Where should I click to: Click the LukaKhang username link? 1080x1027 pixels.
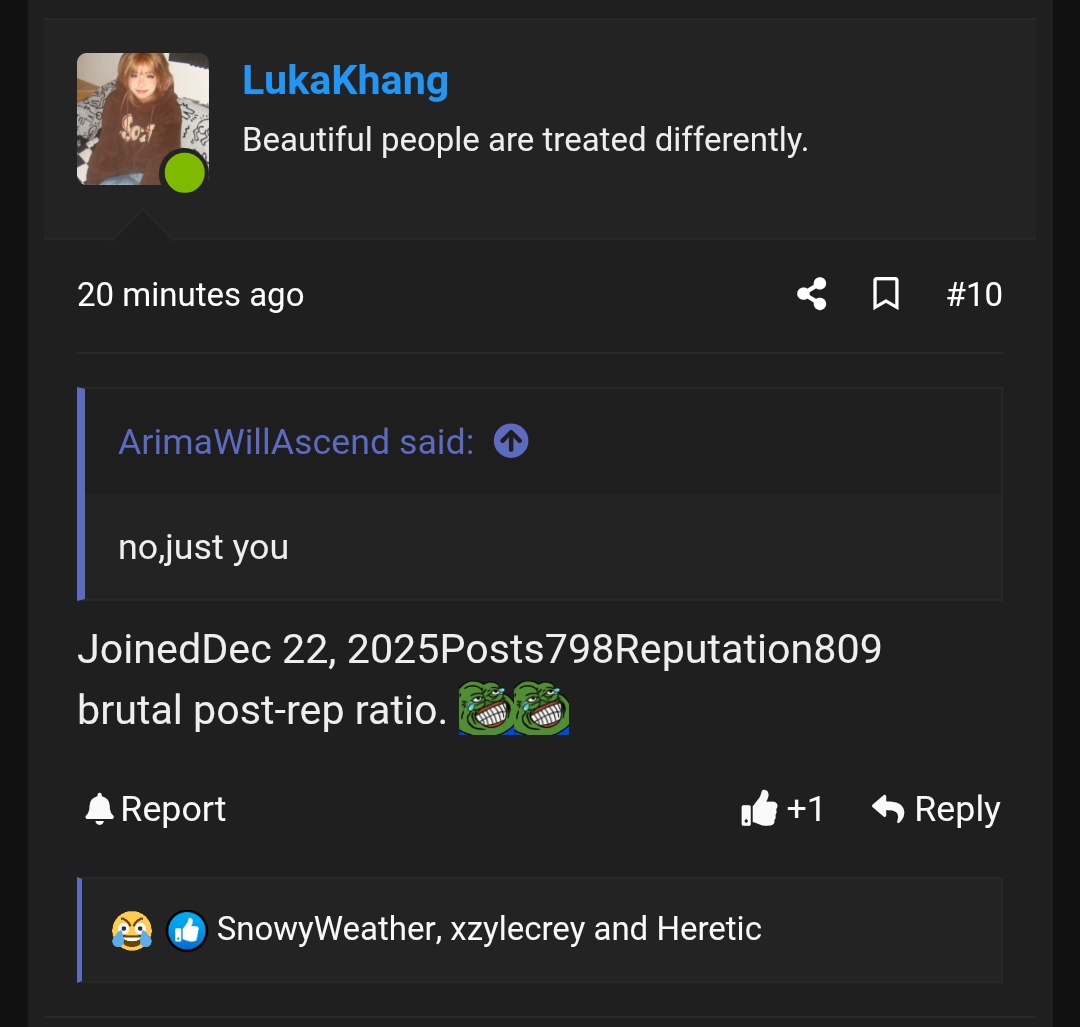click(x=345, y=80)
